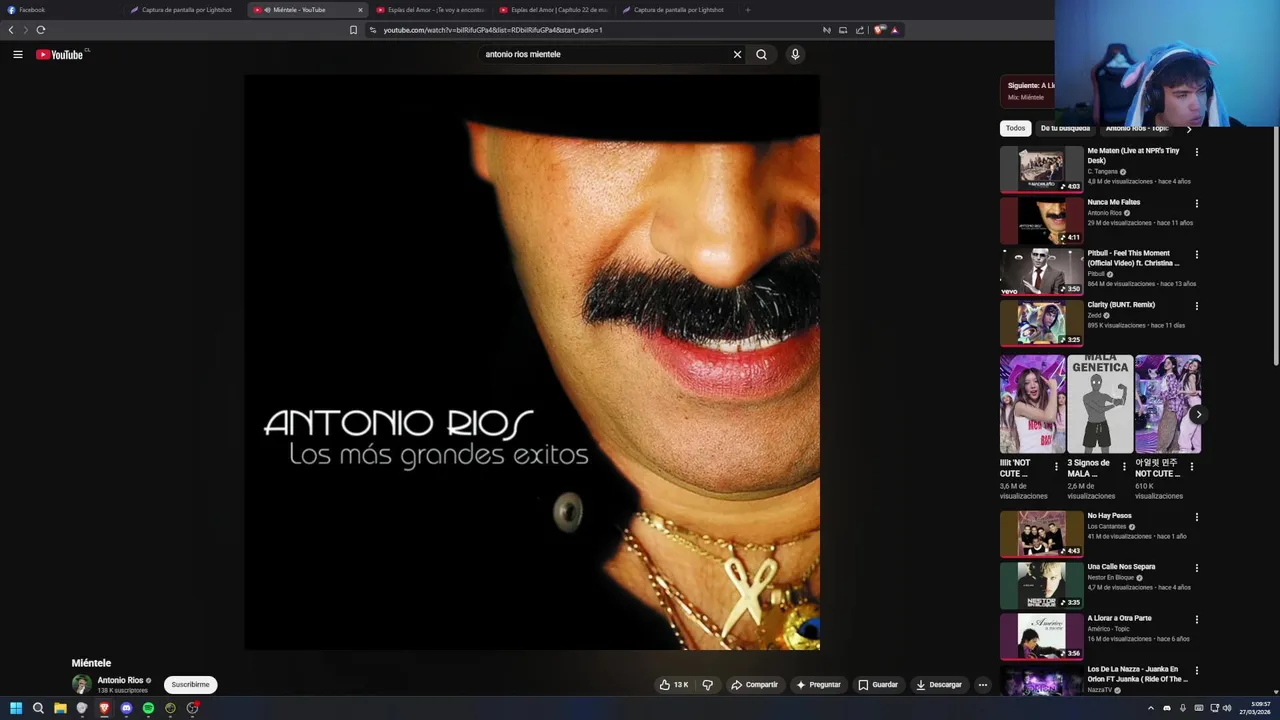
Task: Download video with Descargar button
Action: click(x=939, y=685)
